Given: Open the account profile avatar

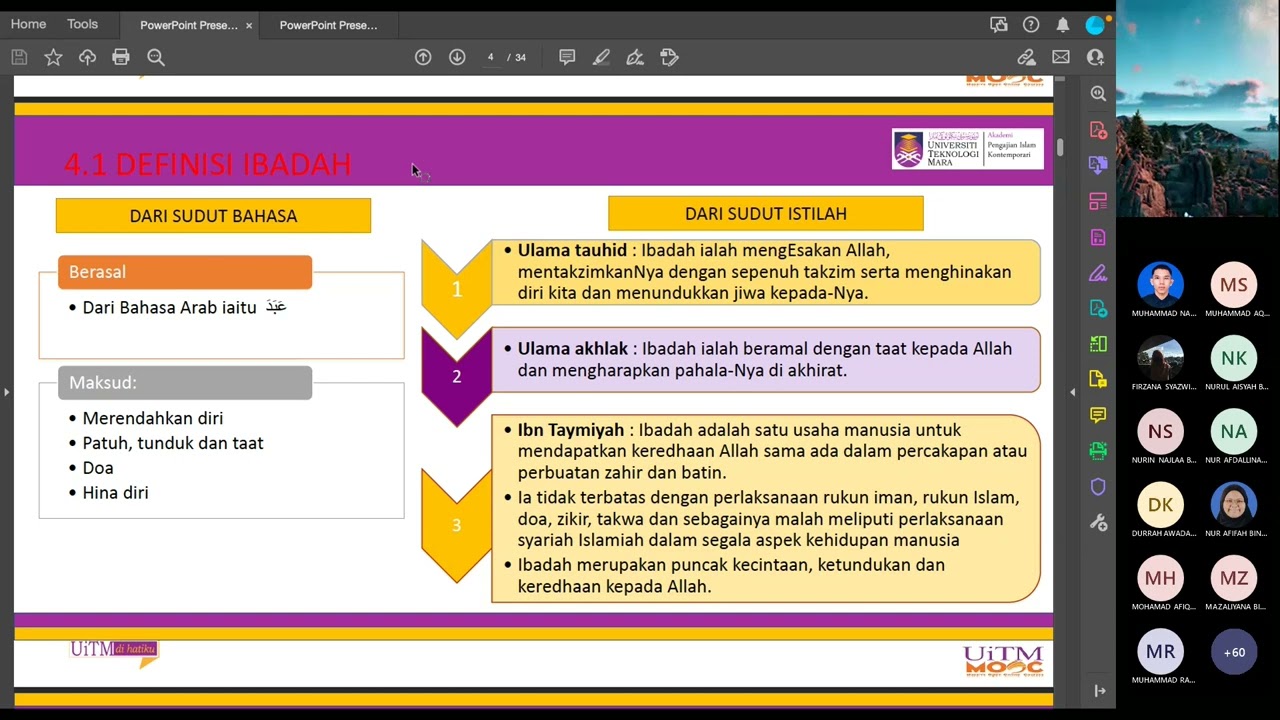Looking at the screenshot, I should pos(1096,25).
